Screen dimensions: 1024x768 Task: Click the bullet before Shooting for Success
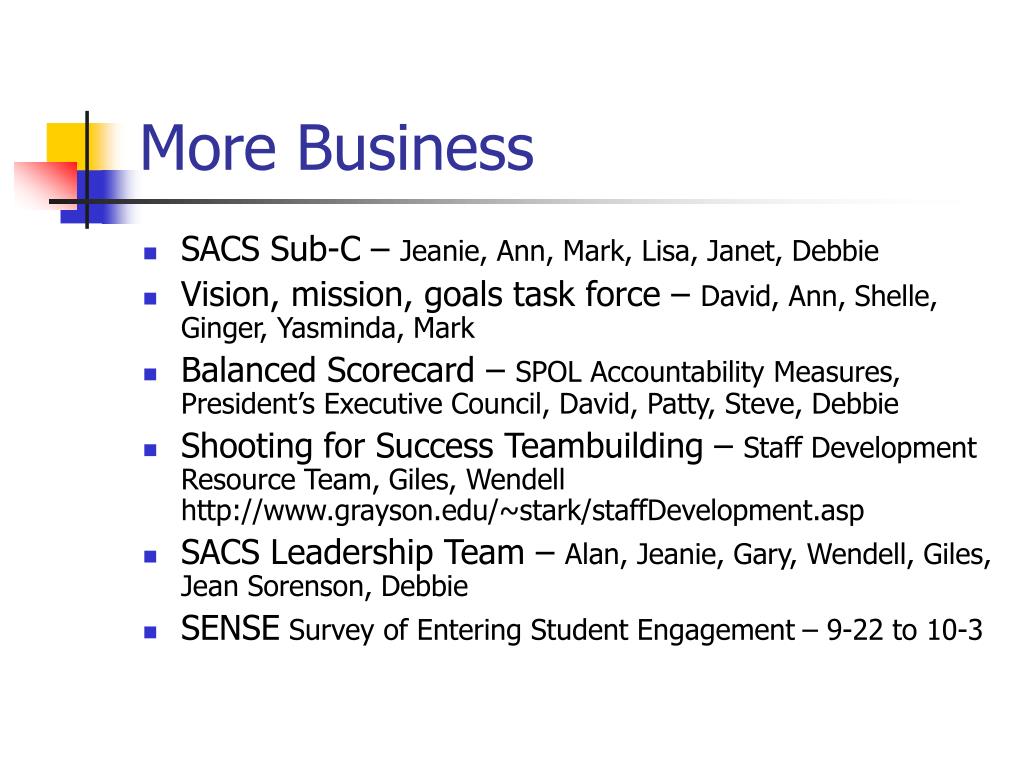[x=150, y=450]
